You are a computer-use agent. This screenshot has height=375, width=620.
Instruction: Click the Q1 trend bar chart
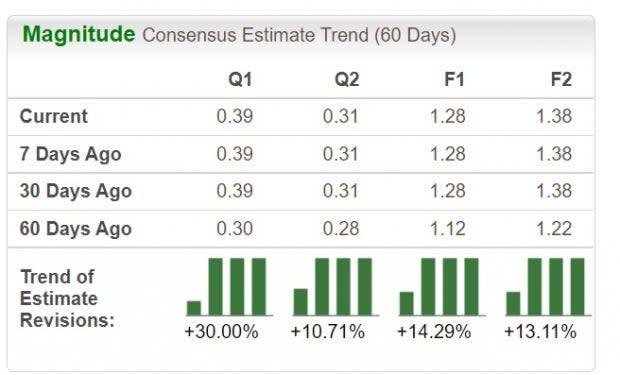tap(229, 287)
